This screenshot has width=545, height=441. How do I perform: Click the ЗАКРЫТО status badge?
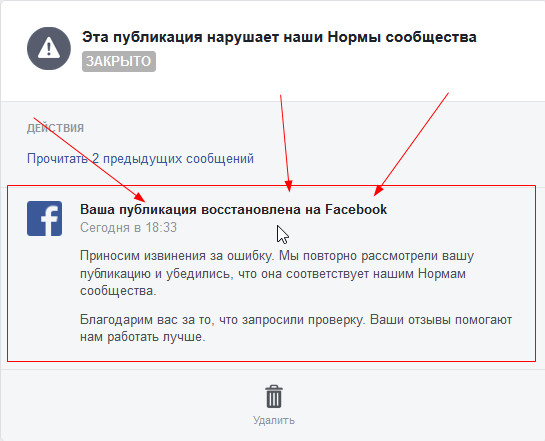(119, 62)
